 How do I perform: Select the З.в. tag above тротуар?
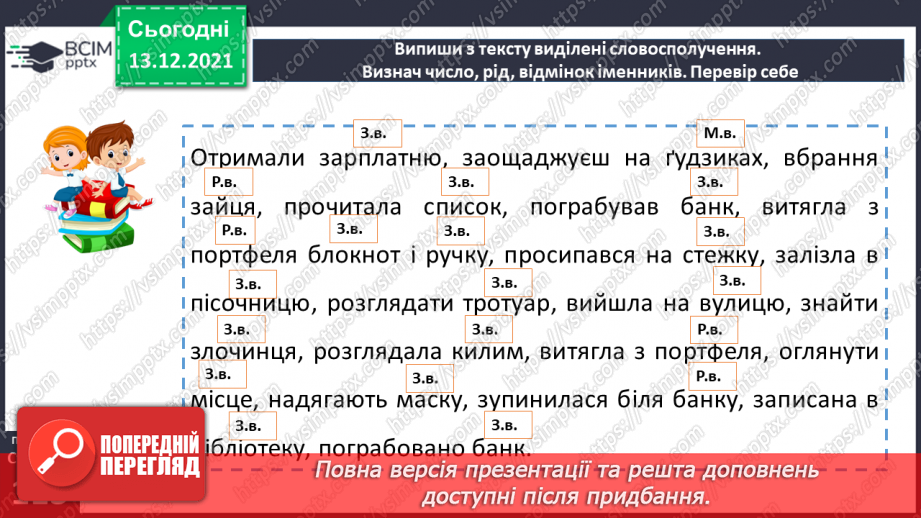pos(508,282)
